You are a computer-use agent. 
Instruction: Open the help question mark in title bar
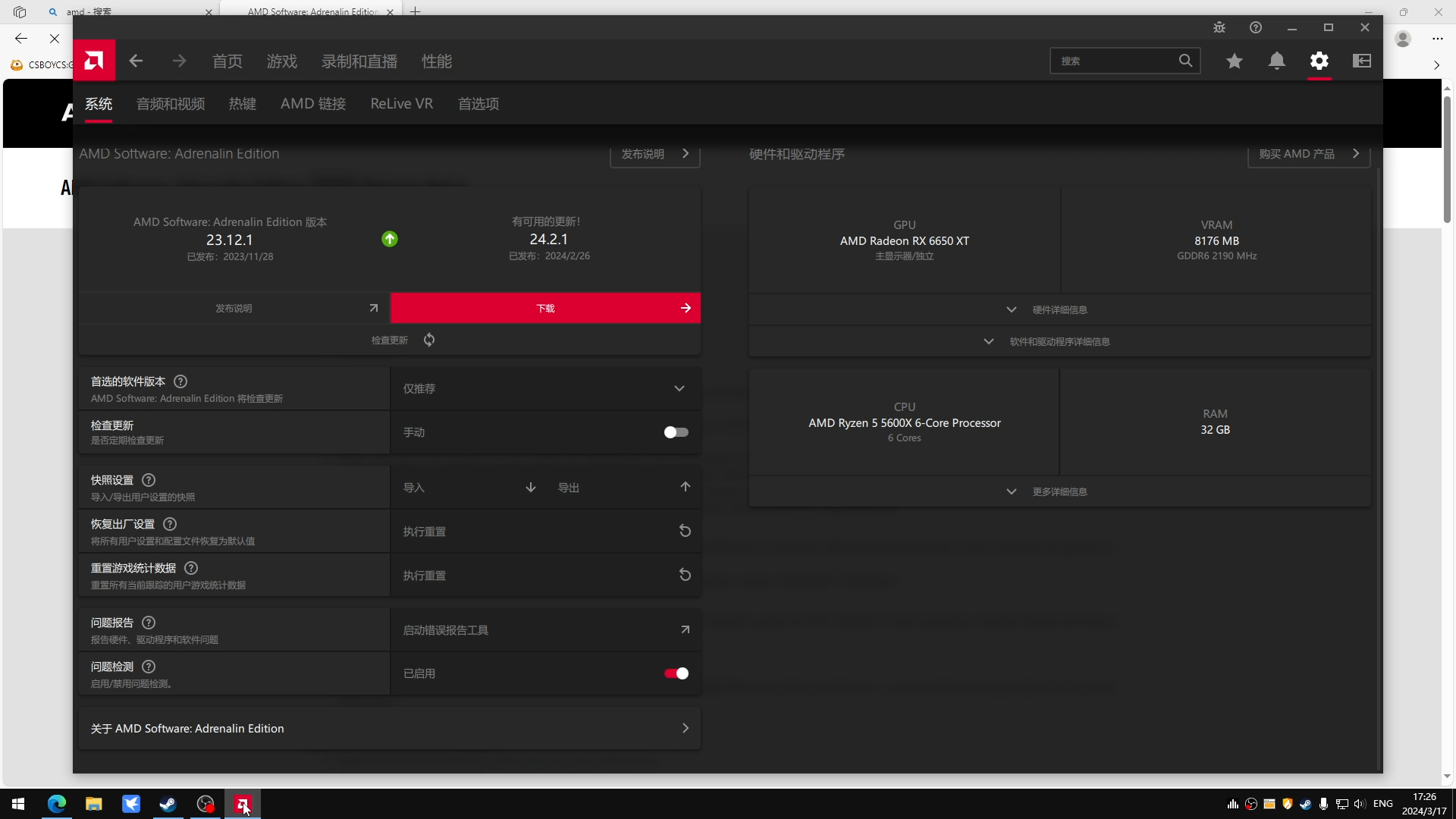(1256, 27)
